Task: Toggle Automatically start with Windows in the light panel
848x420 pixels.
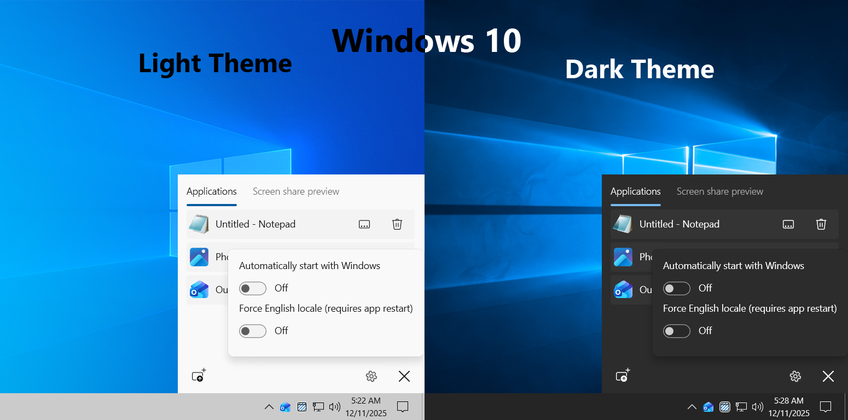Action: coord(253,288)
